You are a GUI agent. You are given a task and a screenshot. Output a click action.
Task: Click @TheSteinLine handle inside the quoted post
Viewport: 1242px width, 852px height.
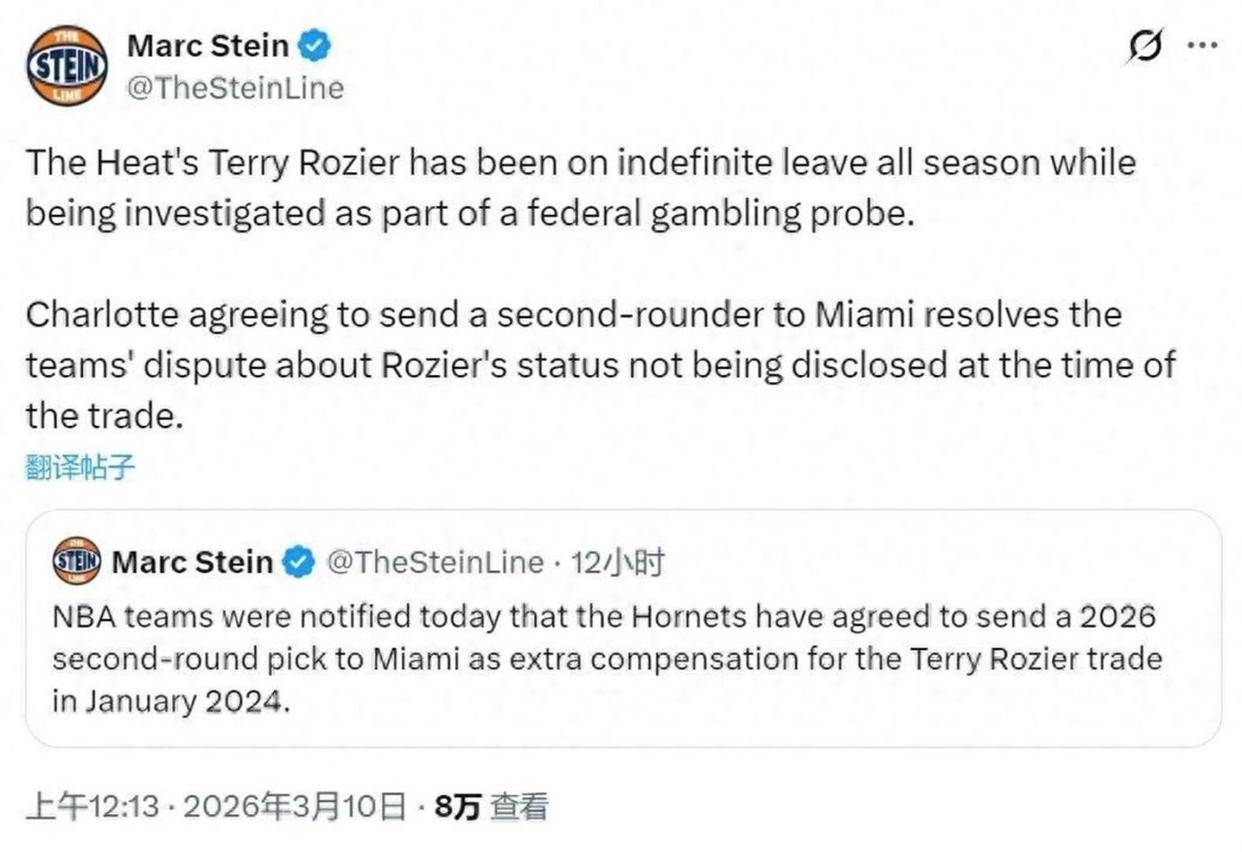435,563
